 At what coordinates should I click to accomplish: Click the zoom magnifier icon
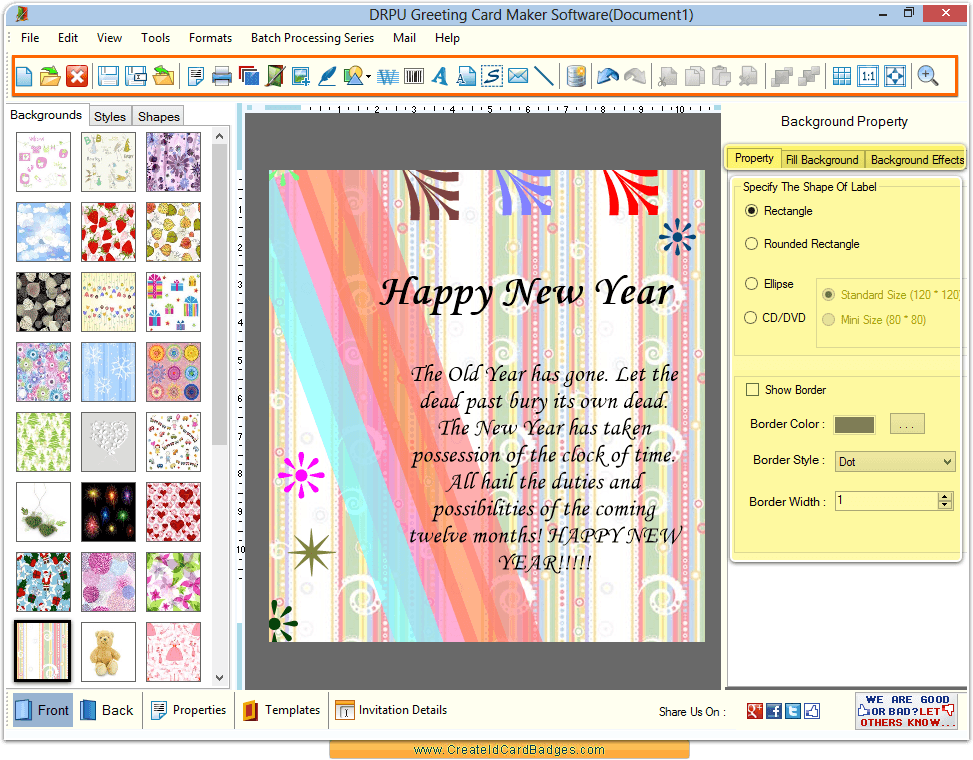pos(928,76)
